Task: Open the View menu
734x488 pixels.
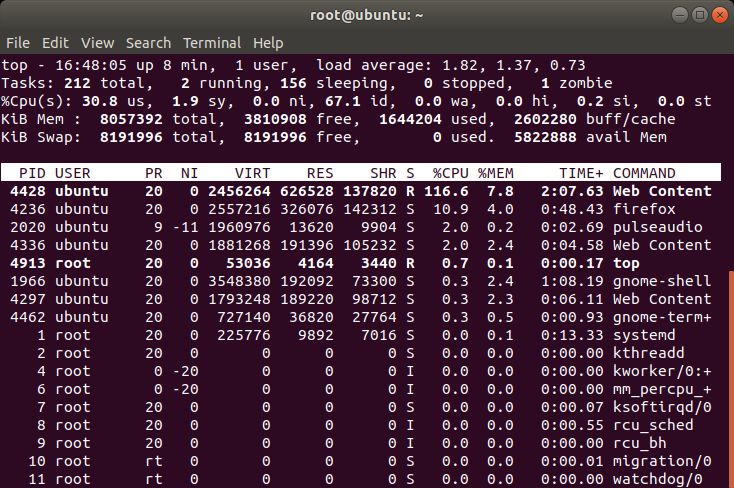Action: (x=97, y=43)
